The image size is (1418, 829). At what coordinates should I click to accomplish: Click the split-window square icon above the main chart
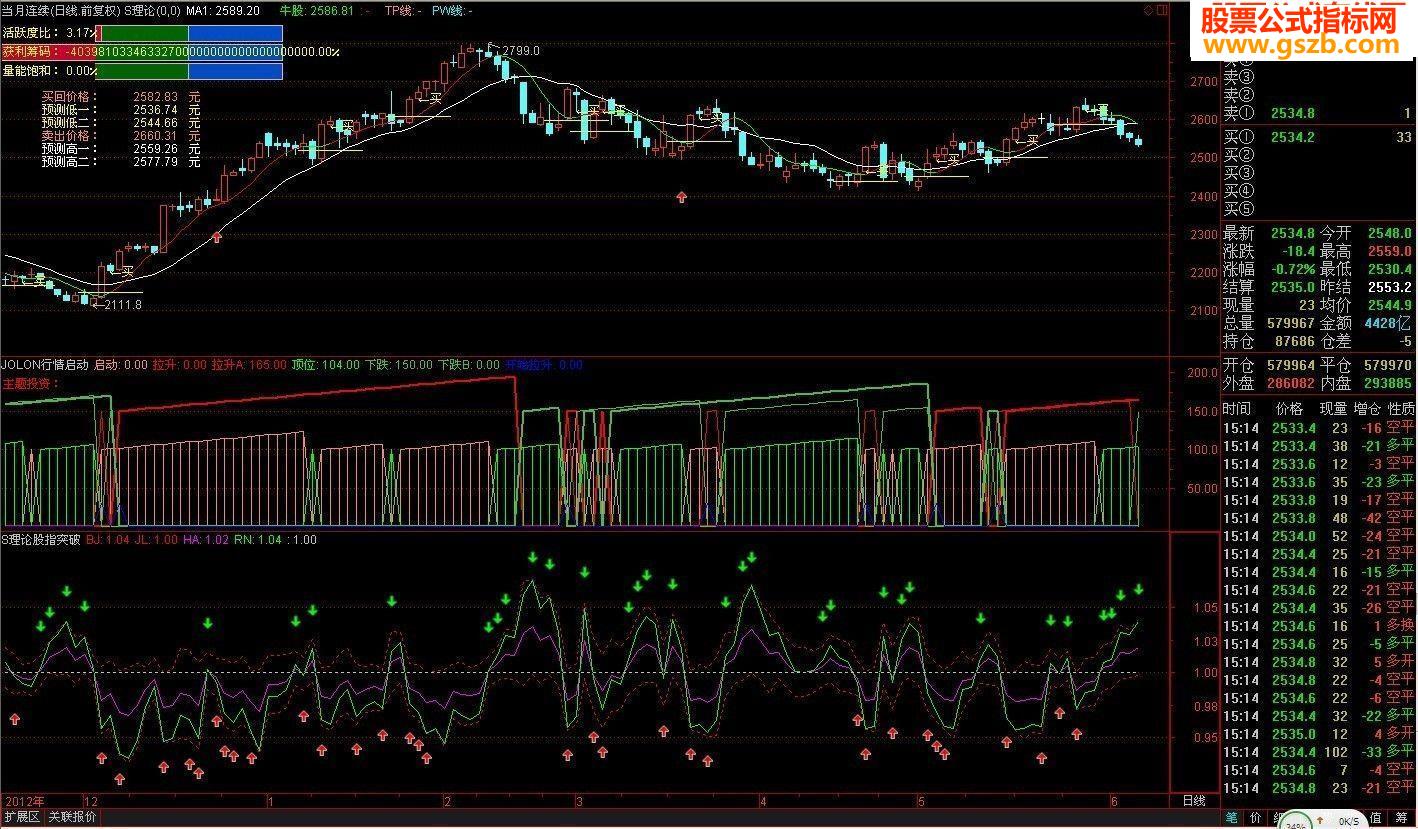[x=1162, y=9]
